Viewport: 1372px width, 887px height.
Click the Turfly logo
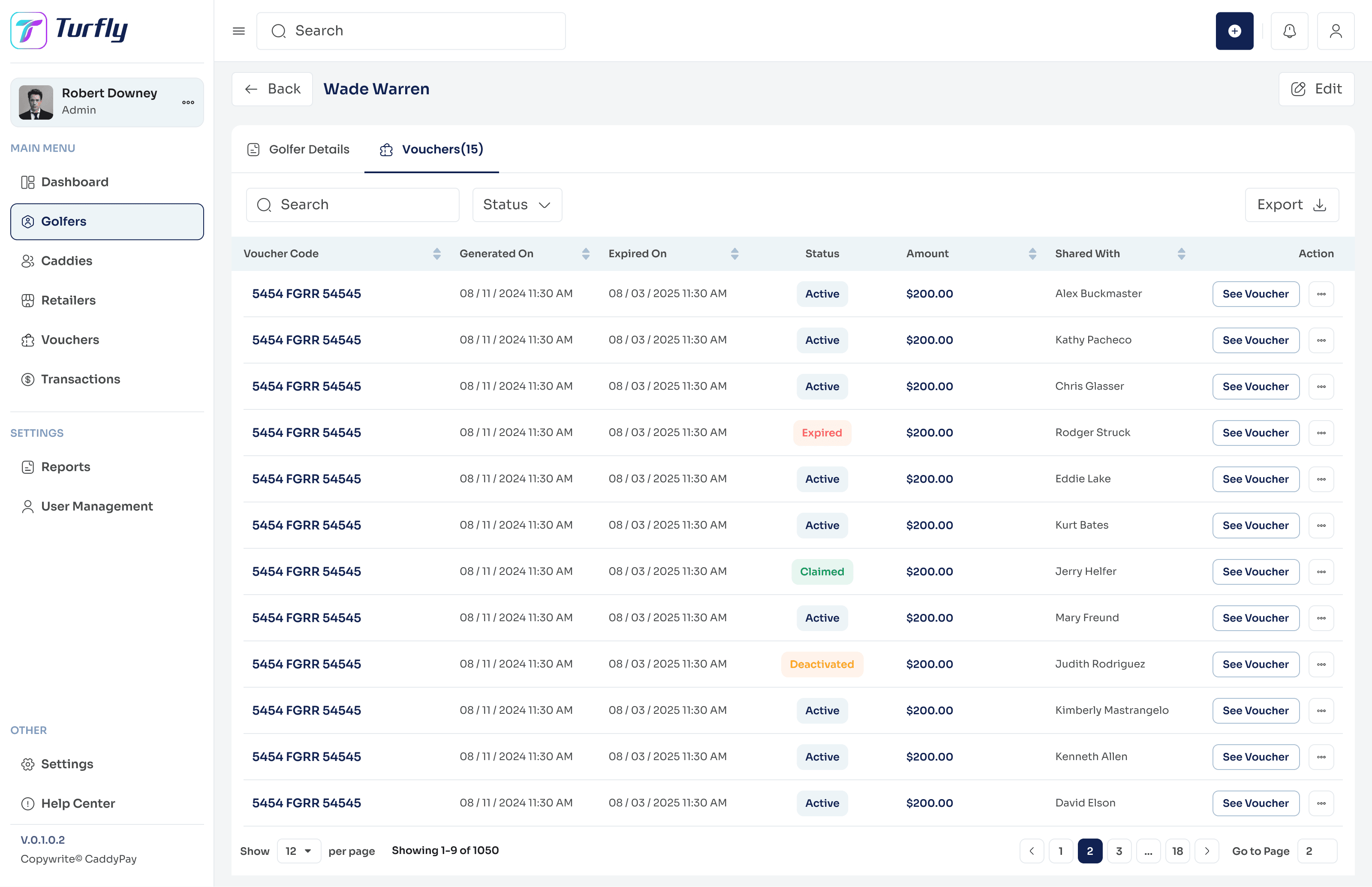(69, 30)
